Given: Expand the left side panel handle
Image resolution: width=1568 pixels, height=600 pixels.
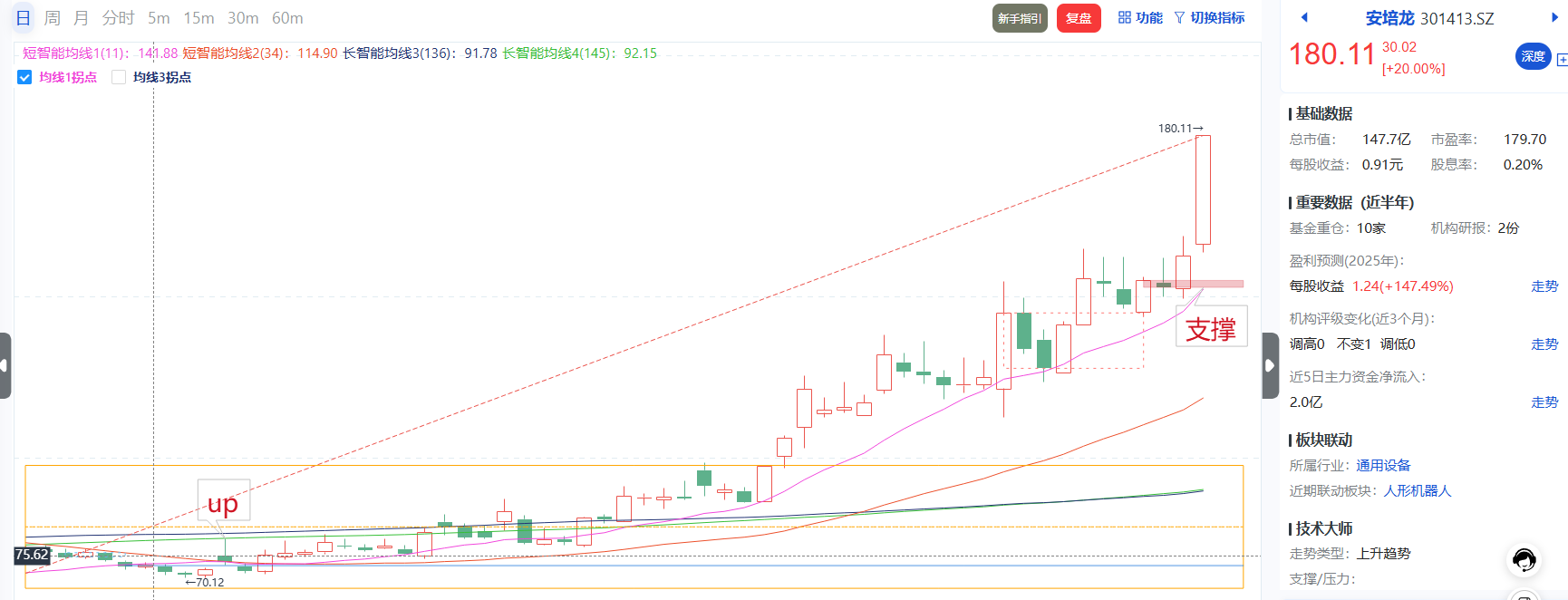Looking at the screenshot, I should tap(5, 365).
